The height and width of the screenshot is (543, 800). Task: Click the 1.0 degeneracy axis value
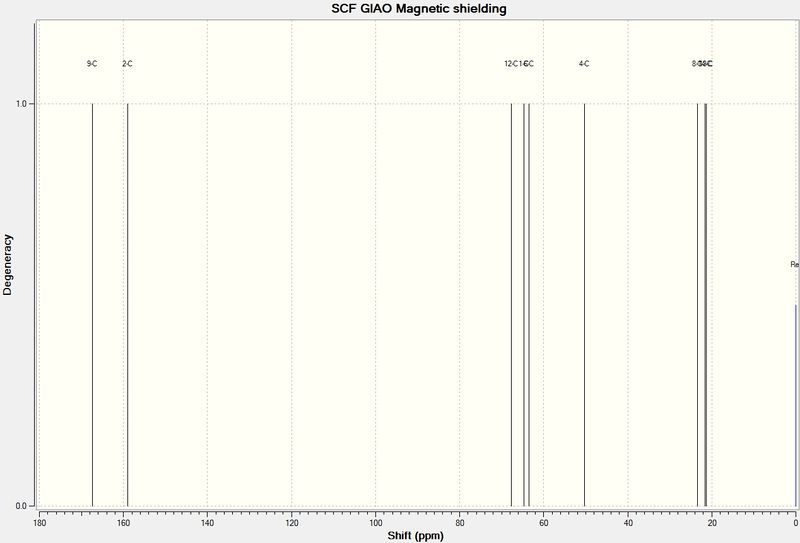pyautogui.click(x=21, y=104)
